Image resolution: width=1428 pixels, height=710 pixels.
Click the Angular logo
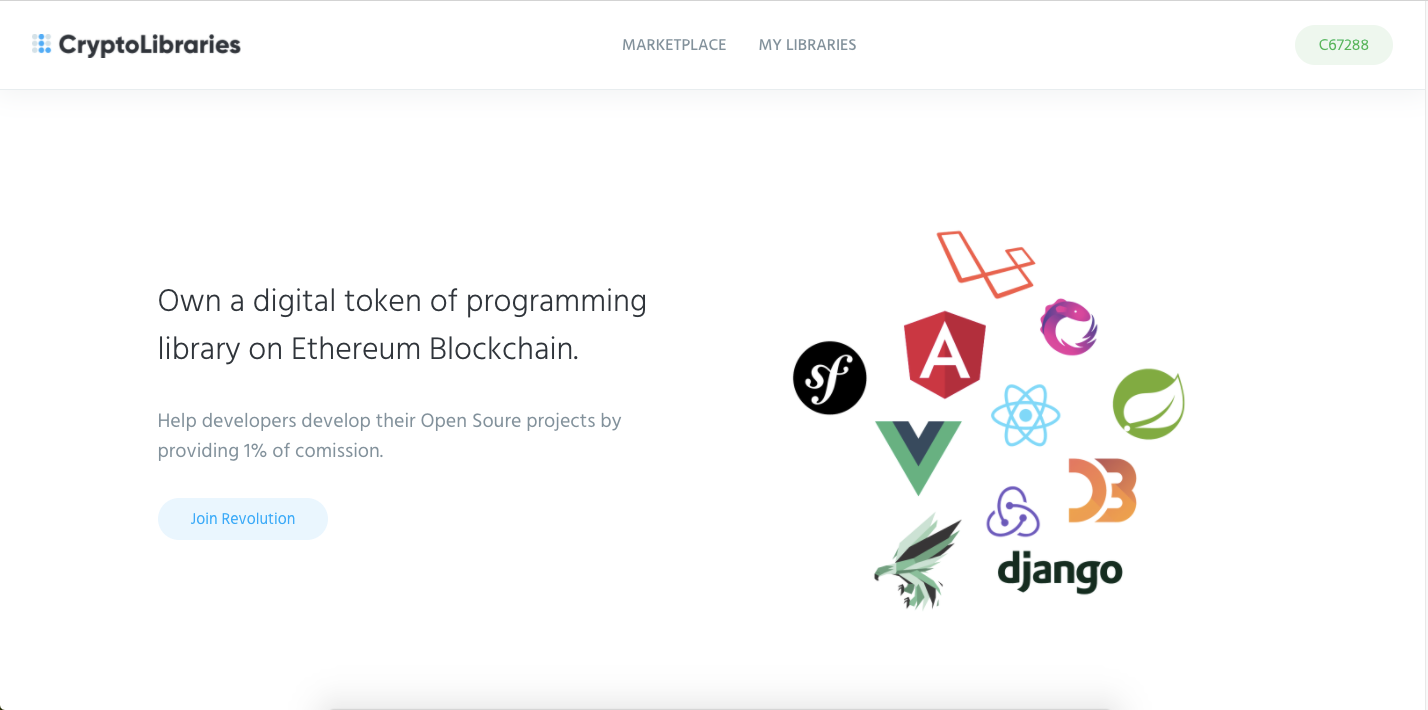tap(944, 354)
